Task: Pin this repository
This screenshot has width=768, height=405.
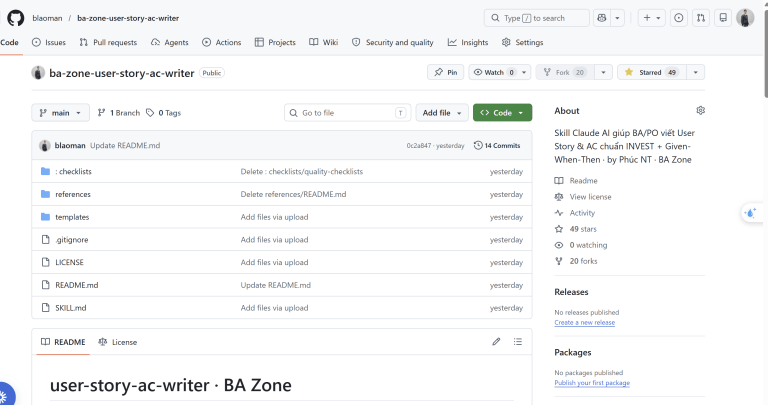Action: [446, 72]
